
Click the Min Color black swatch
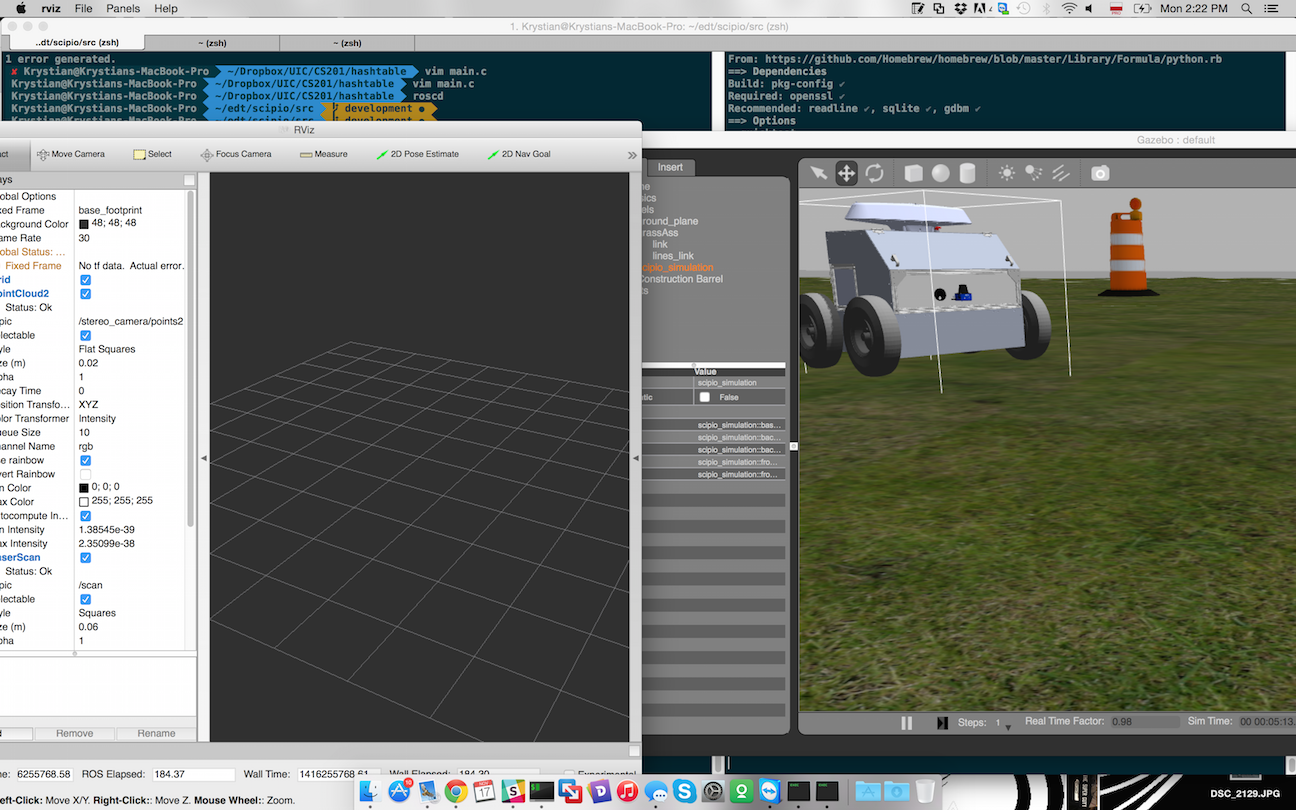[x=84, y=487]
